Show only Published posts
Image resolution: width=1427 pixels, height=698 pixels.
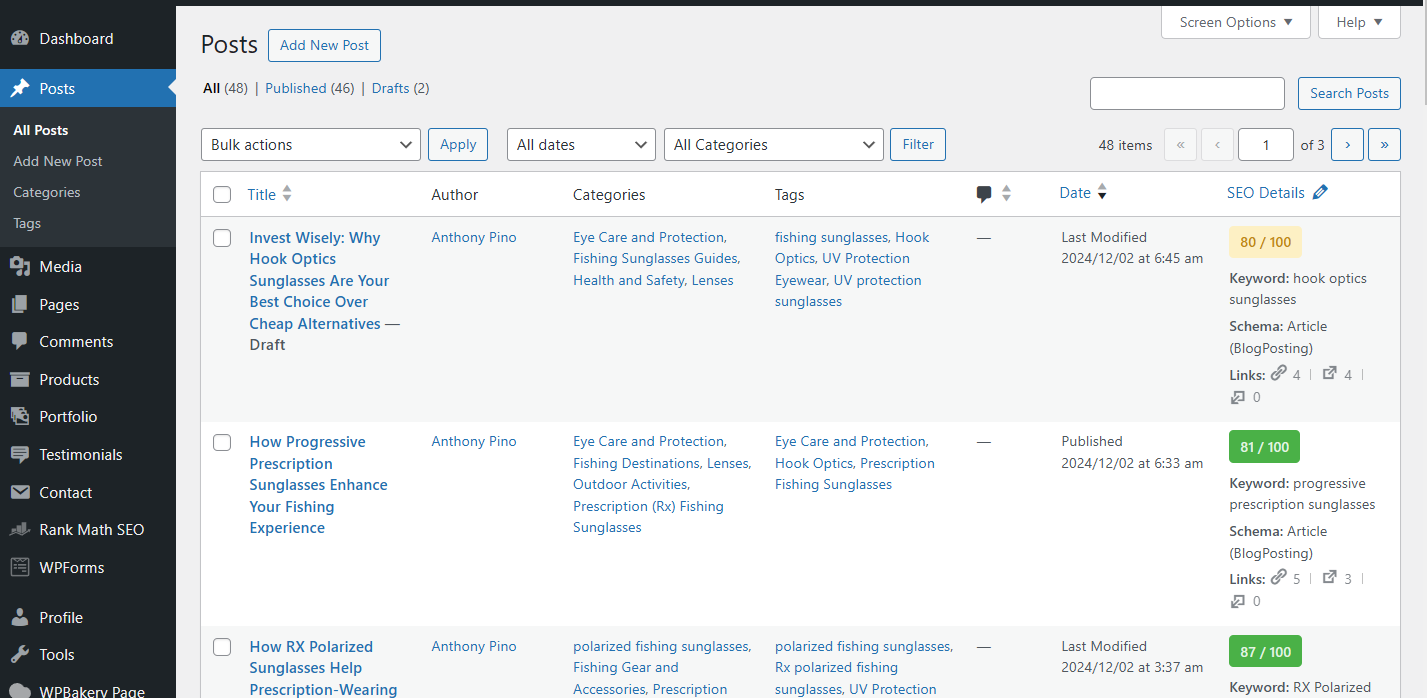pos(309,88)
